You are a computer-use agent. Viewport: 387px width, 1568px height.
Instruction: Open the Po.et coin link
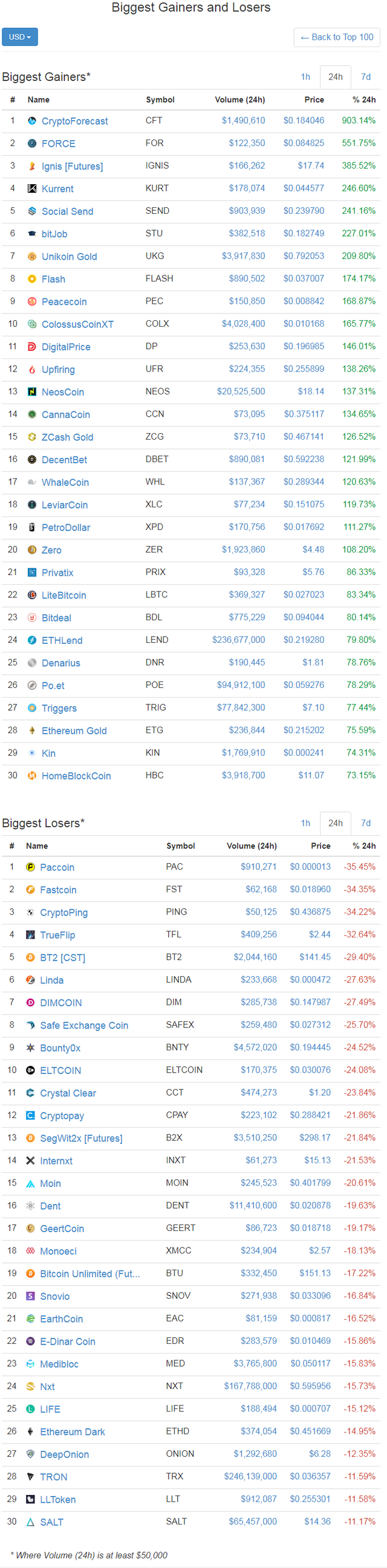[53, 686]
